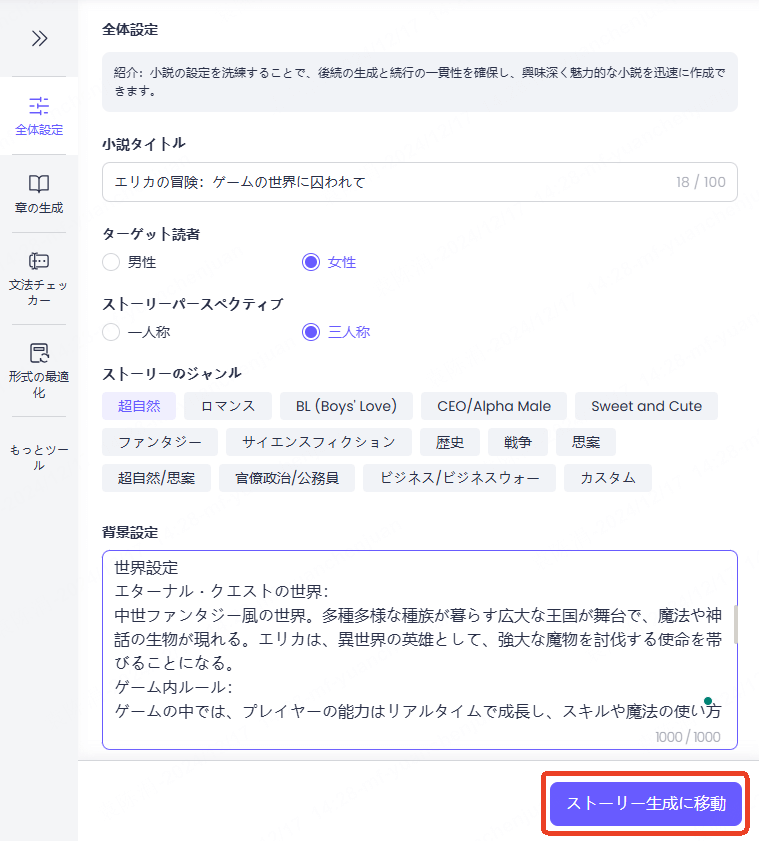Choose 超自然/思案 genre tag
Viewport: 759px width, 841px height.
(157, 478)
